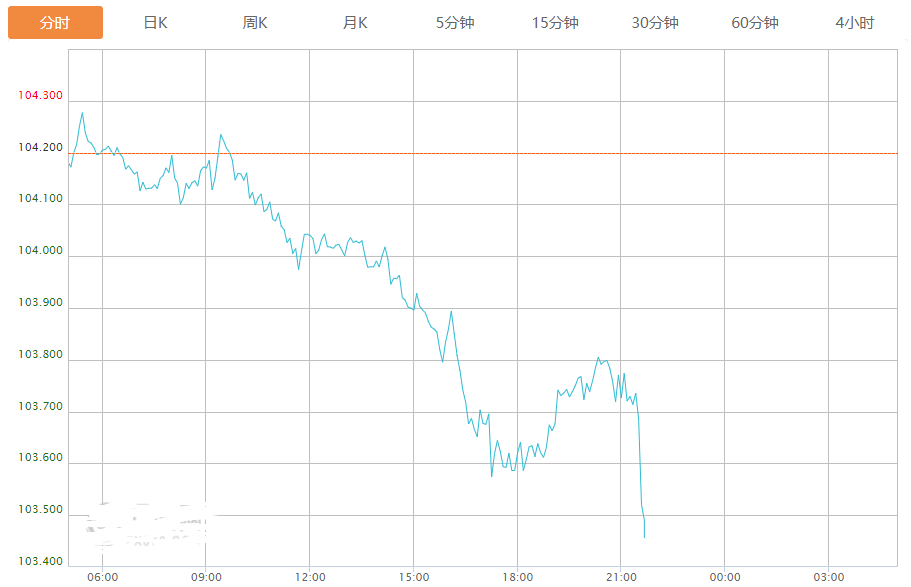The image size is (911, 587).
Task: Open the 60分钟 interval tab
Action: (x=755, y=23)
